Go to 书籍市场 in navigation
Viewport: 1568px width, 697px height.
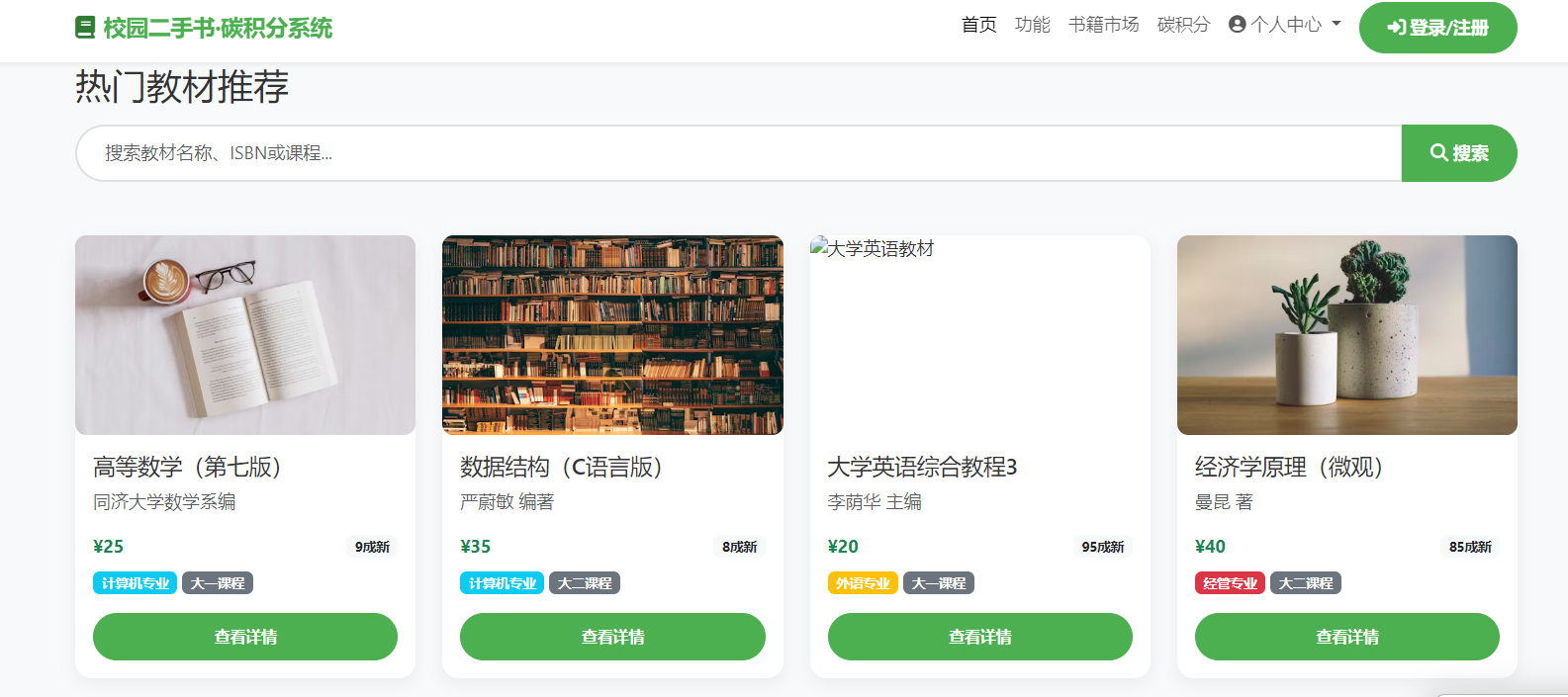(x=1104, y=25)
